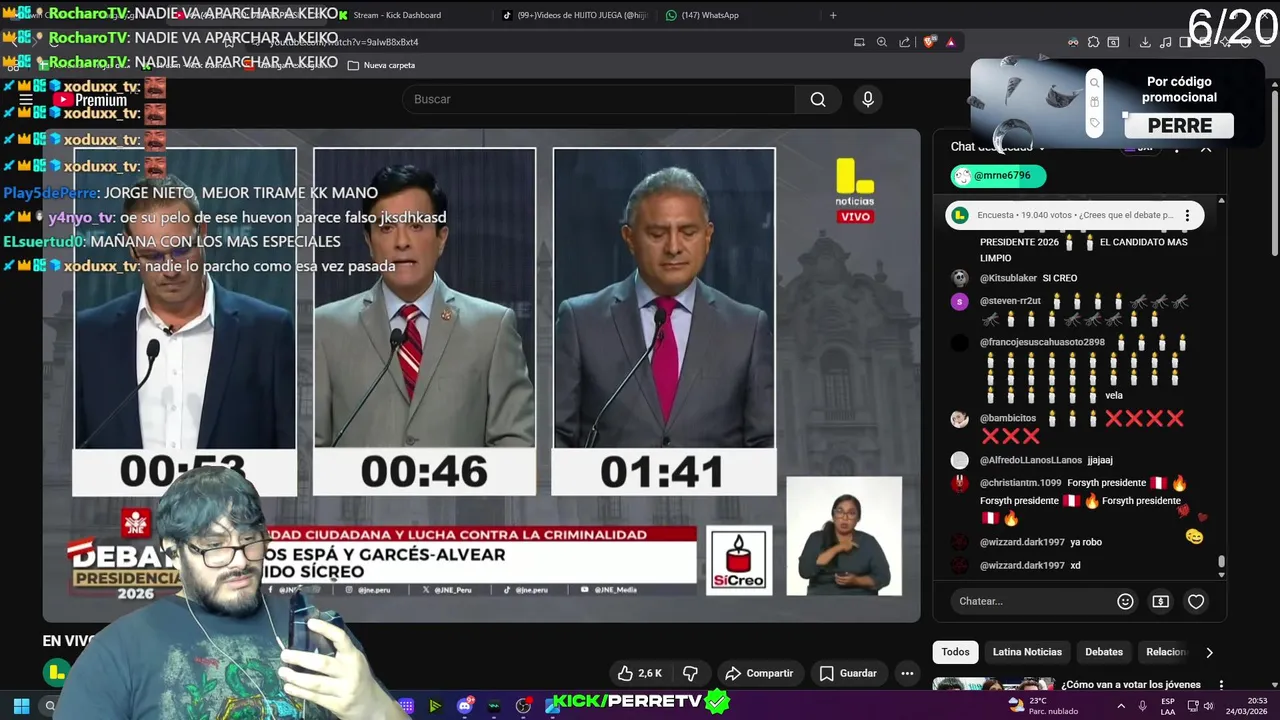Open the emoji picker in chat

pos(1125,601)
